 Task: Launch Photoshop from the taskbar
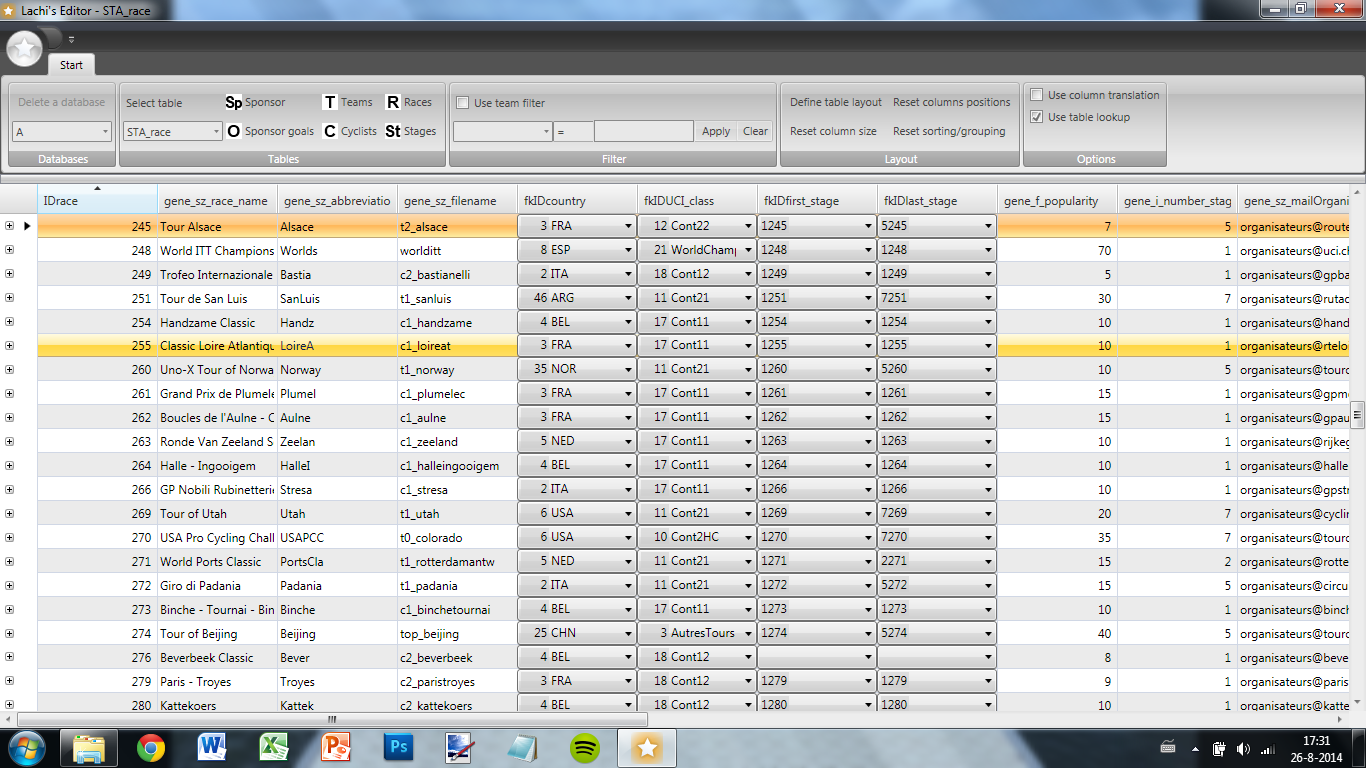[x=398, y=747]
